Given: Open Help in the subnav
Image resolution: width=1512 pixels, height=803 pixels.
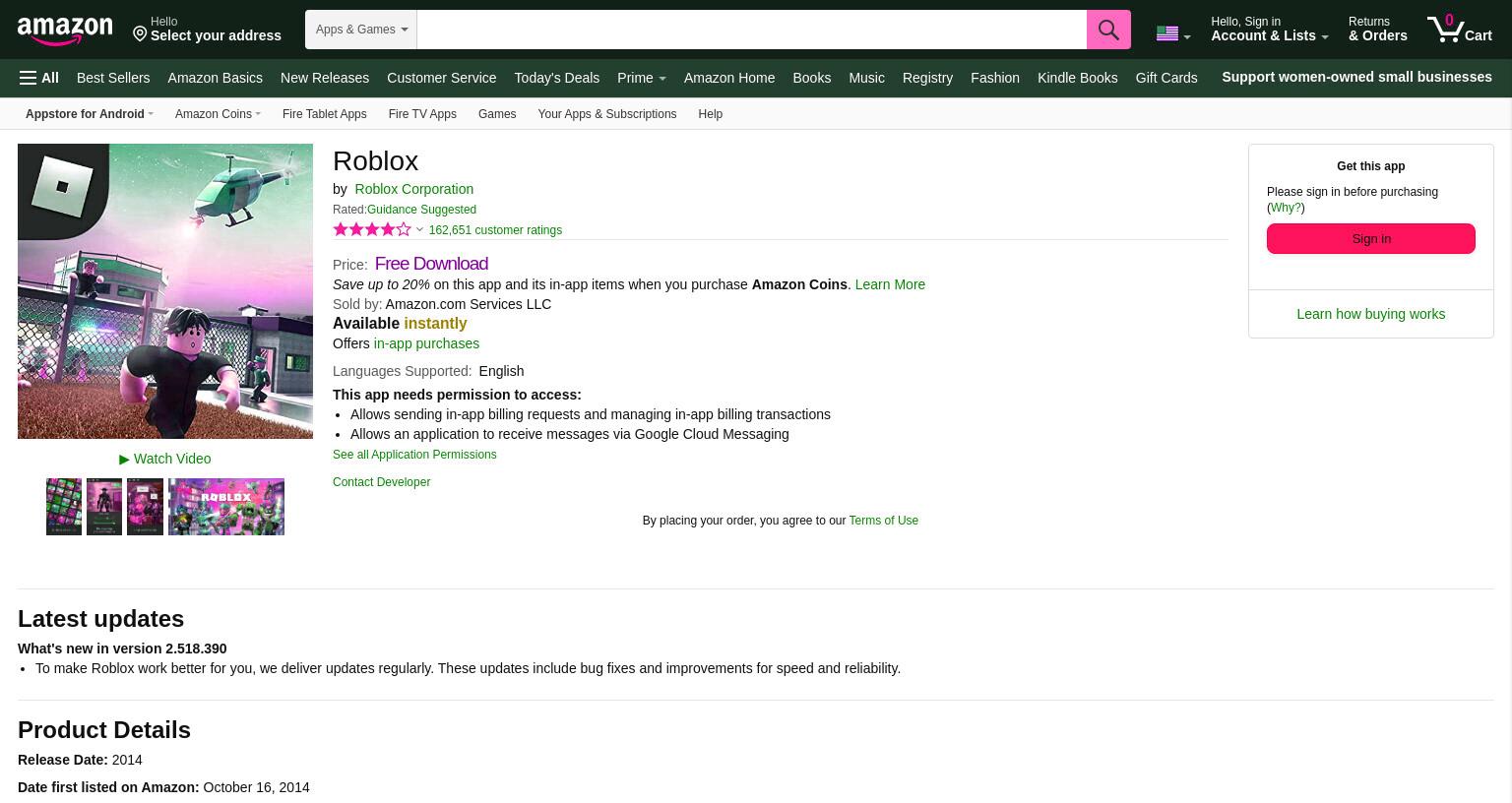Looking at the screenshot, I should pos(710,114).
